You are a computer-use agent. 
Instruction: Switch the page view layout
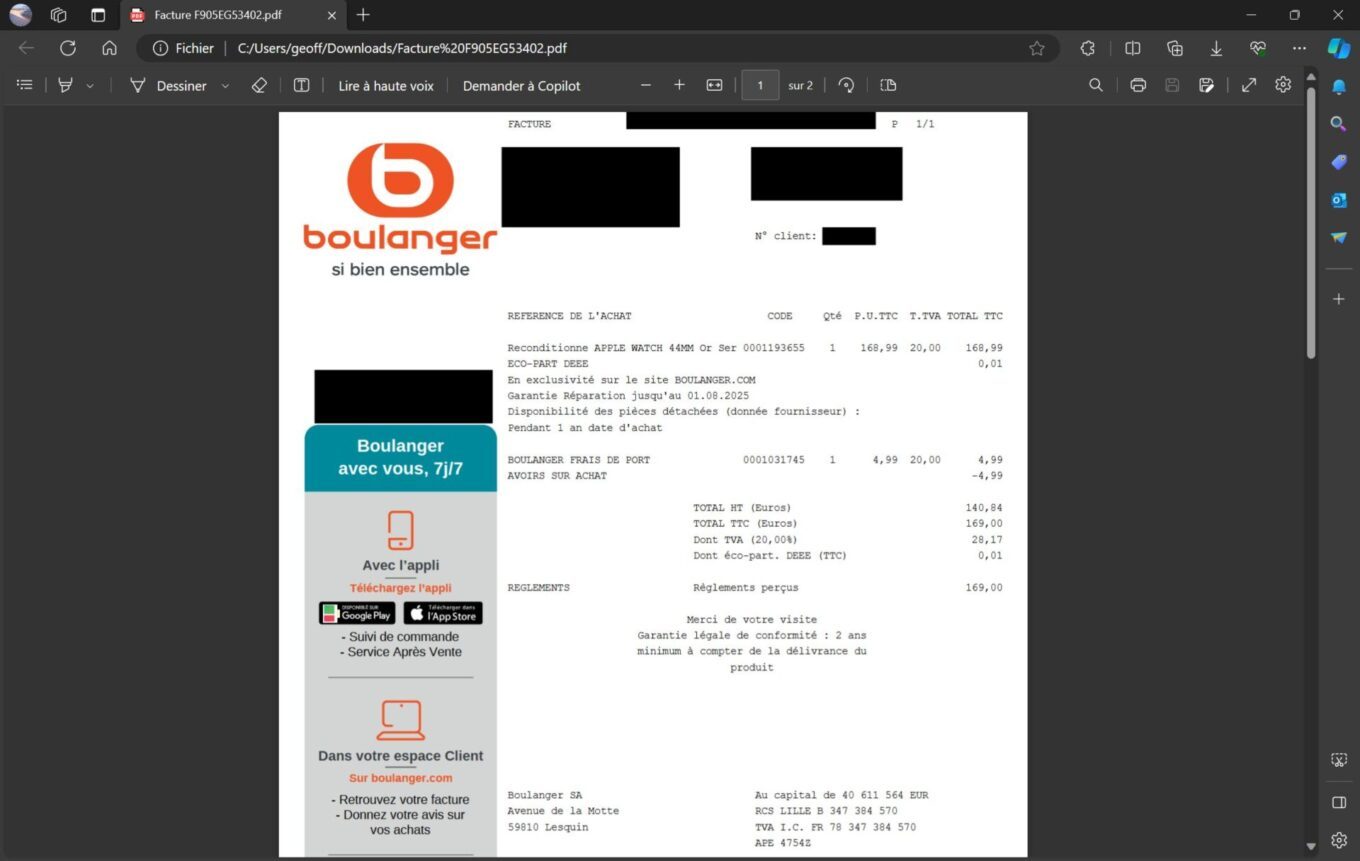pyautogui.click(x=888, y=86)
